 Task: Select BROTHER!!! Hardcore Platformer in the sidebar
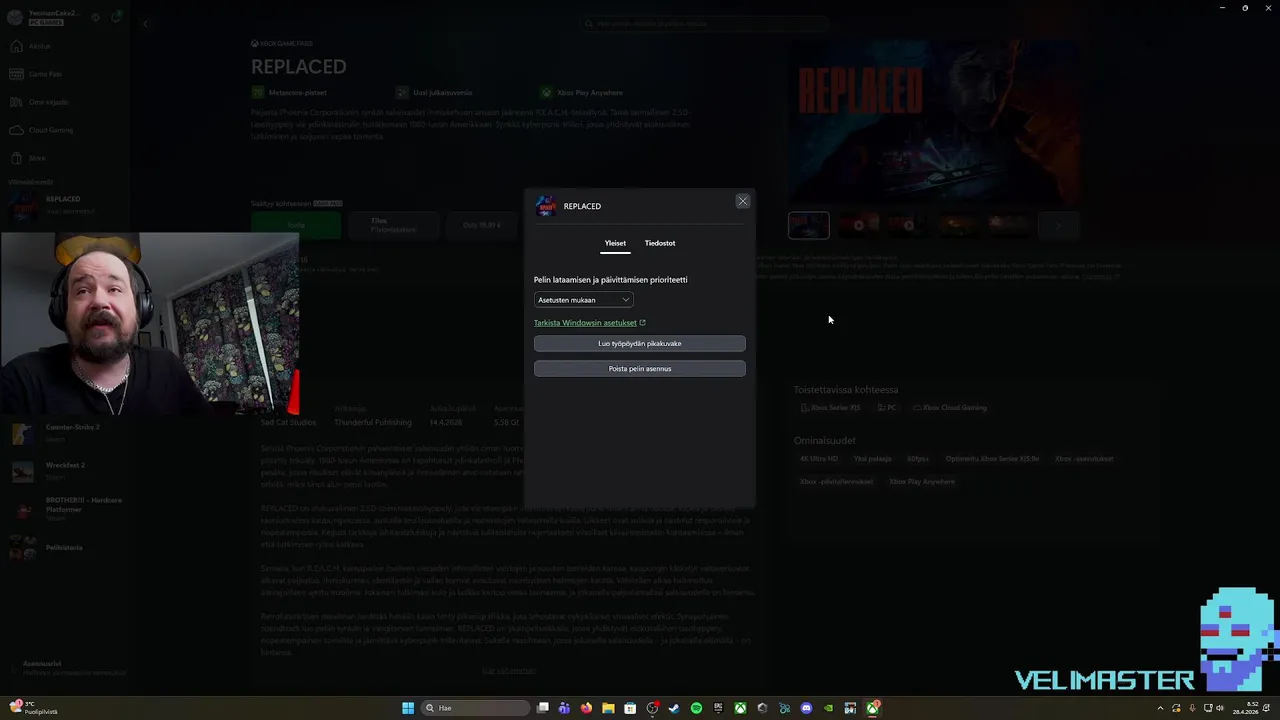pyautogui.click(x=65, y=509)
